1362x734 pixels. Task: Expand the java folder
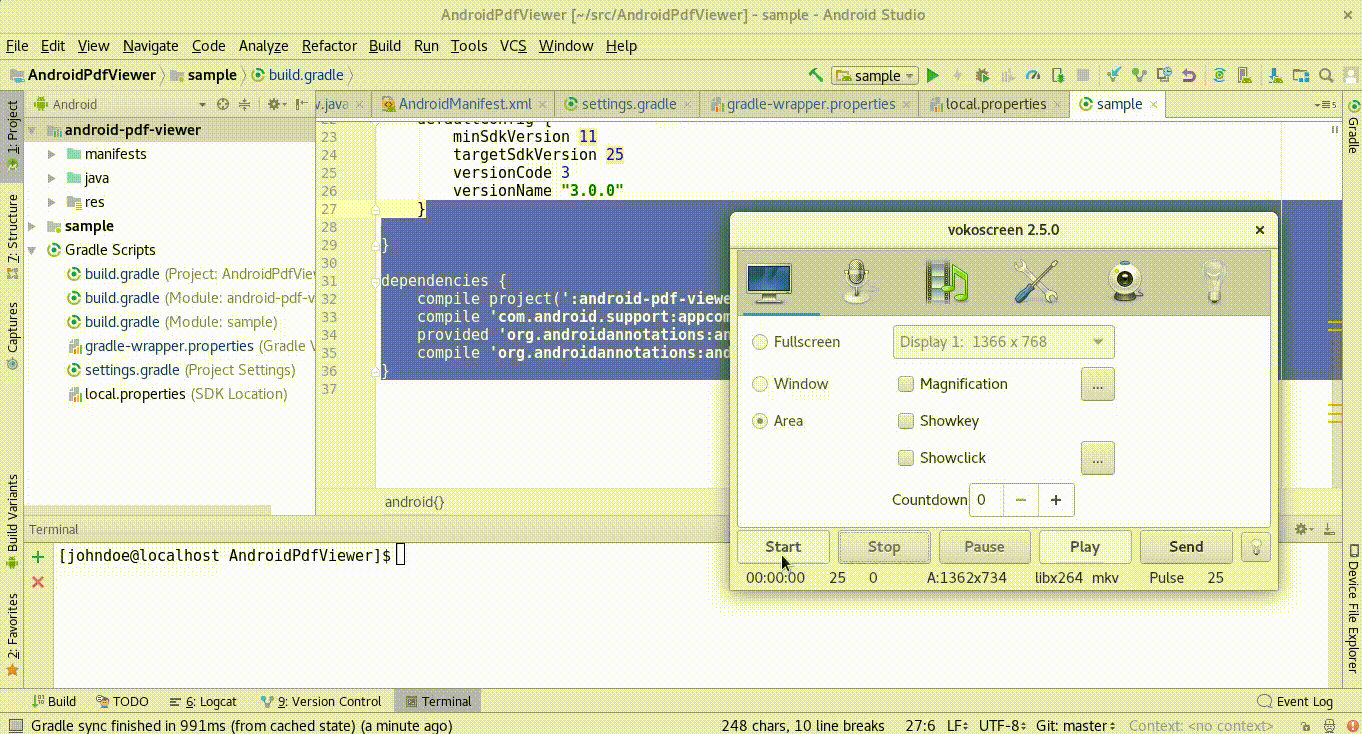tap(52, 178)
